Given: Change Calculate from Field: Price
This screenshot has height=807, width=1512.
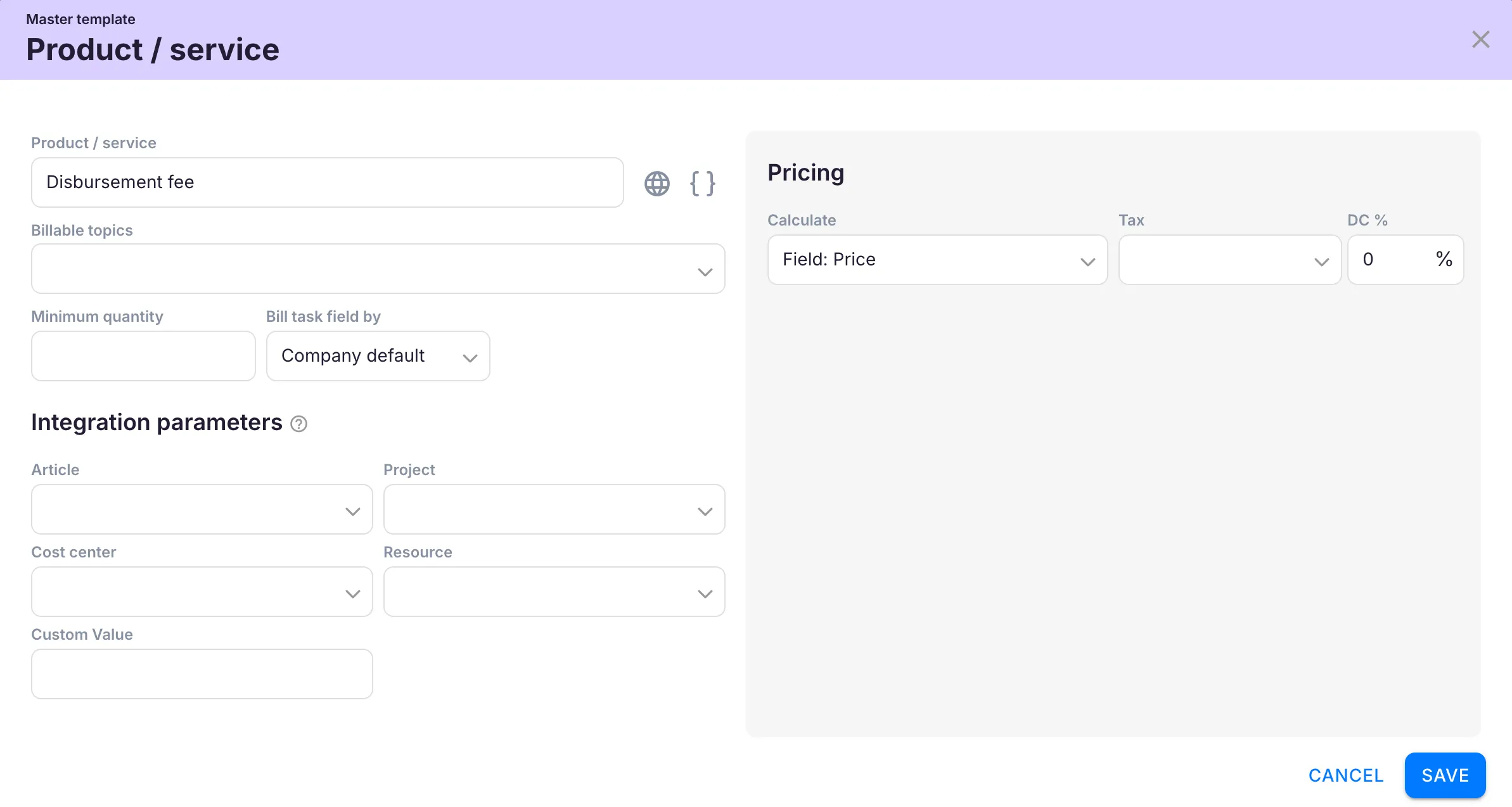Looking at the screenshot, I should [x=938, y=260].
